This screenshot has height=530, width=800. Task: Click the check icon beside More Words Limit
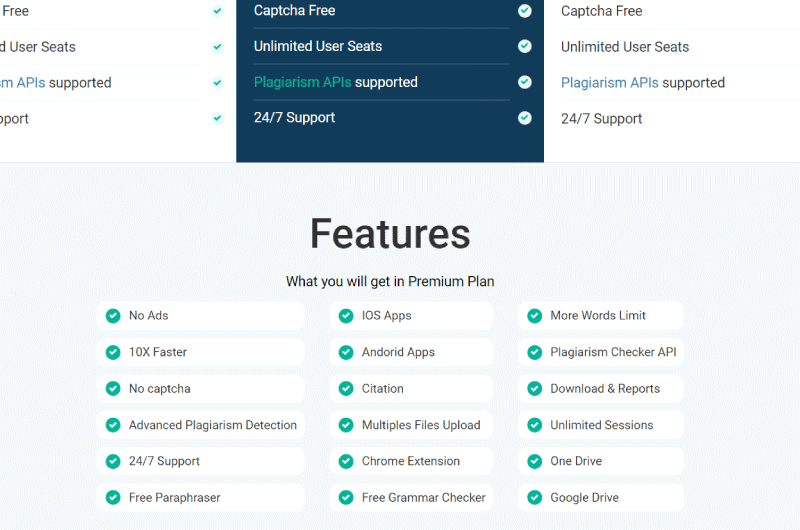(535, 316)
